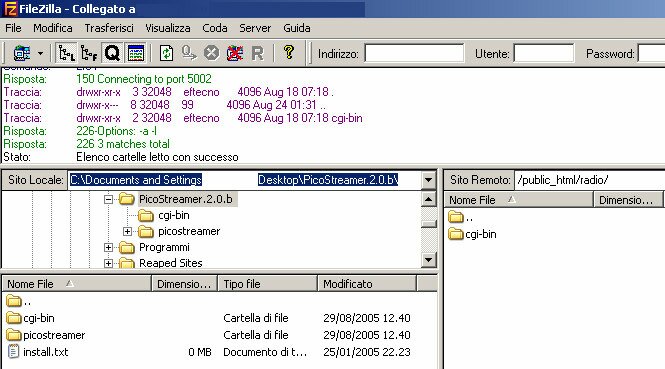Click the Refresh toolbar icon
Image resolution: width=665 pixels, height=369 pixels.
coord(166,53)
